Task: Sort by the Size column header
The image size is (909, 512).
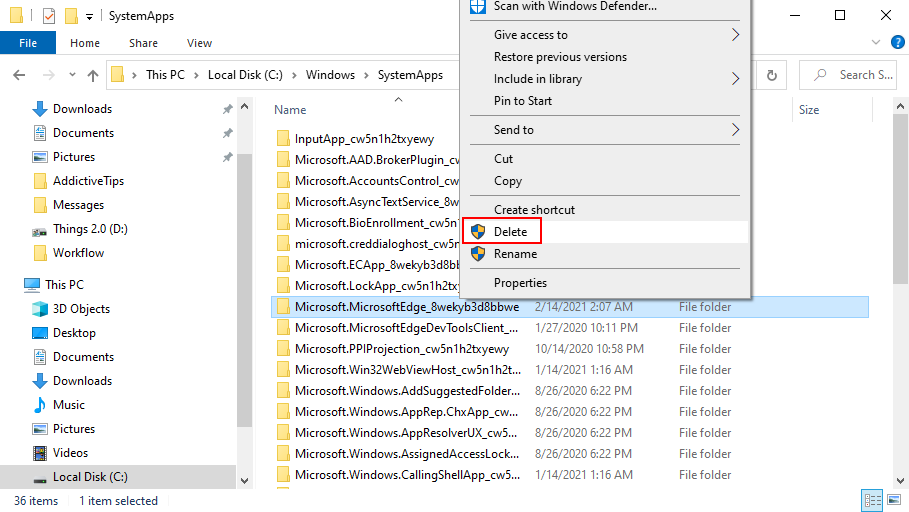Action: click(809, 110)
